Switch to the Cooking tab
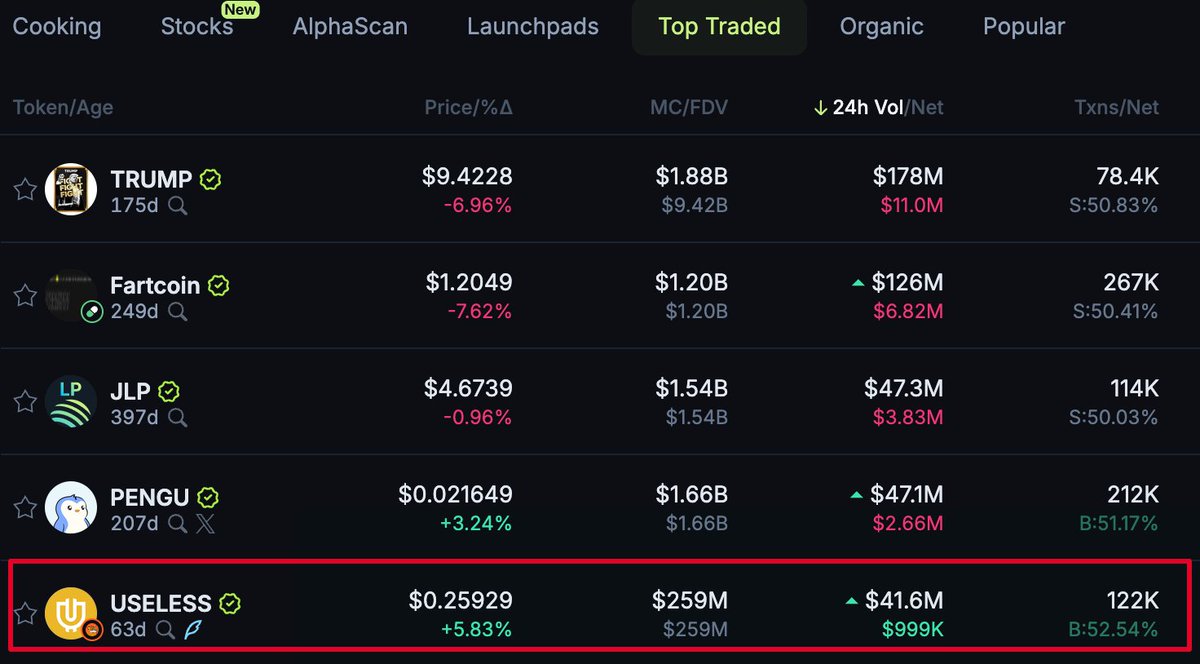 57,26
